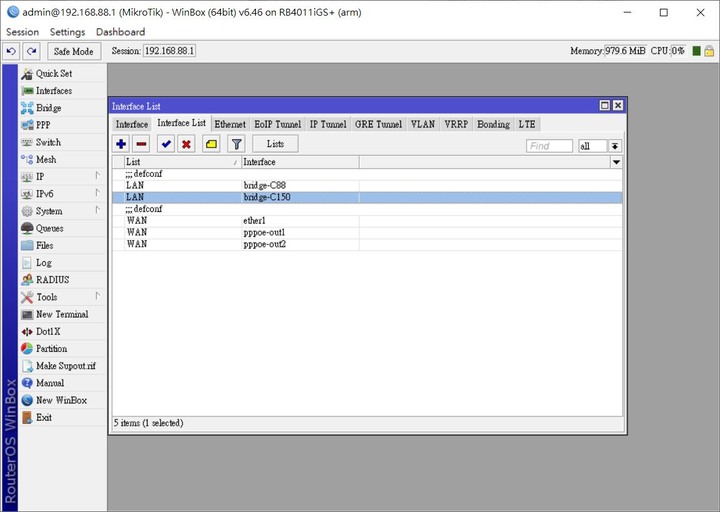
Task: Switch to the VRRP tab
Action: tap(456, 124)
